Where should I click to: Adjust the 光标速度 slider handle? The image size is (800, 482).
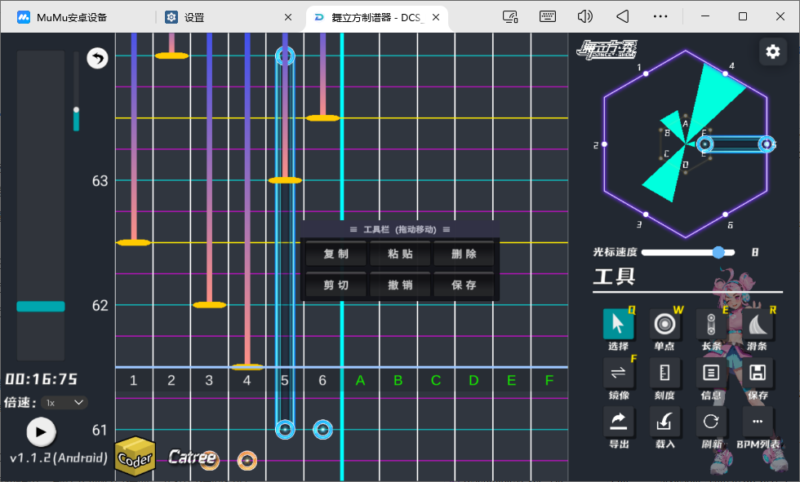718,252
